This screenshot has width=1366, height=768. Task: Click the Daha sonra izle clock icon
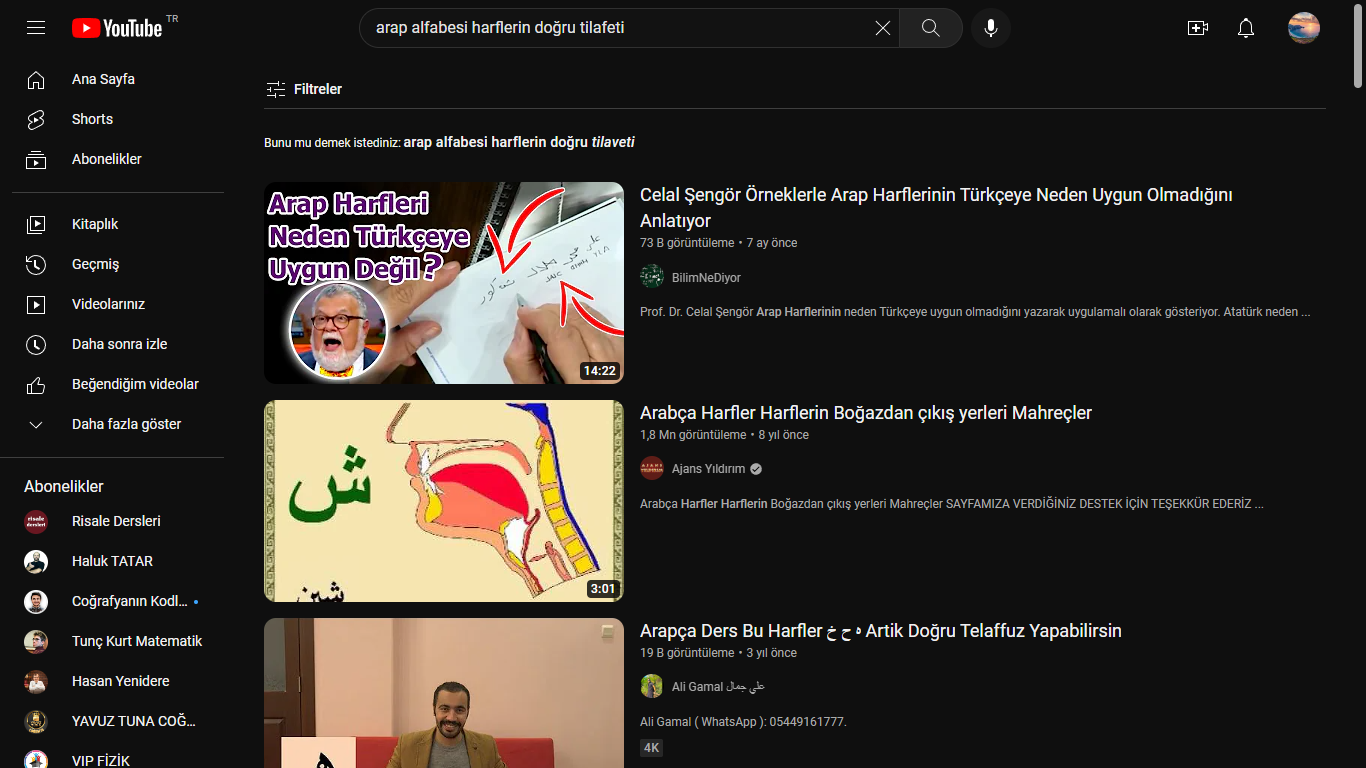click(36, 344)
